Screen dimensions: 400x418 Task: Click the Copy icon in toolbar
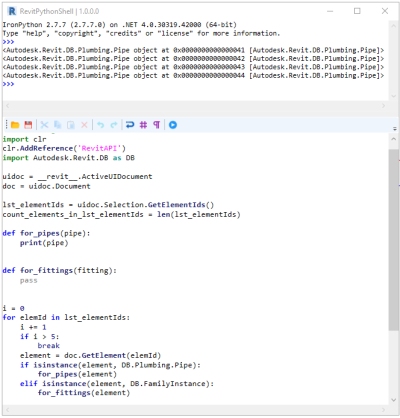[58, 125]
